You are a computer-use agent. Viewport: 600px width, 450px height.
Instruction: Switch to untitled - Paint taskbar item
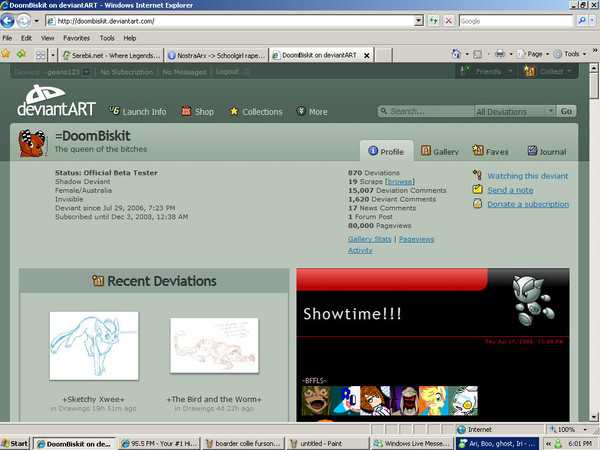[327, 443]
